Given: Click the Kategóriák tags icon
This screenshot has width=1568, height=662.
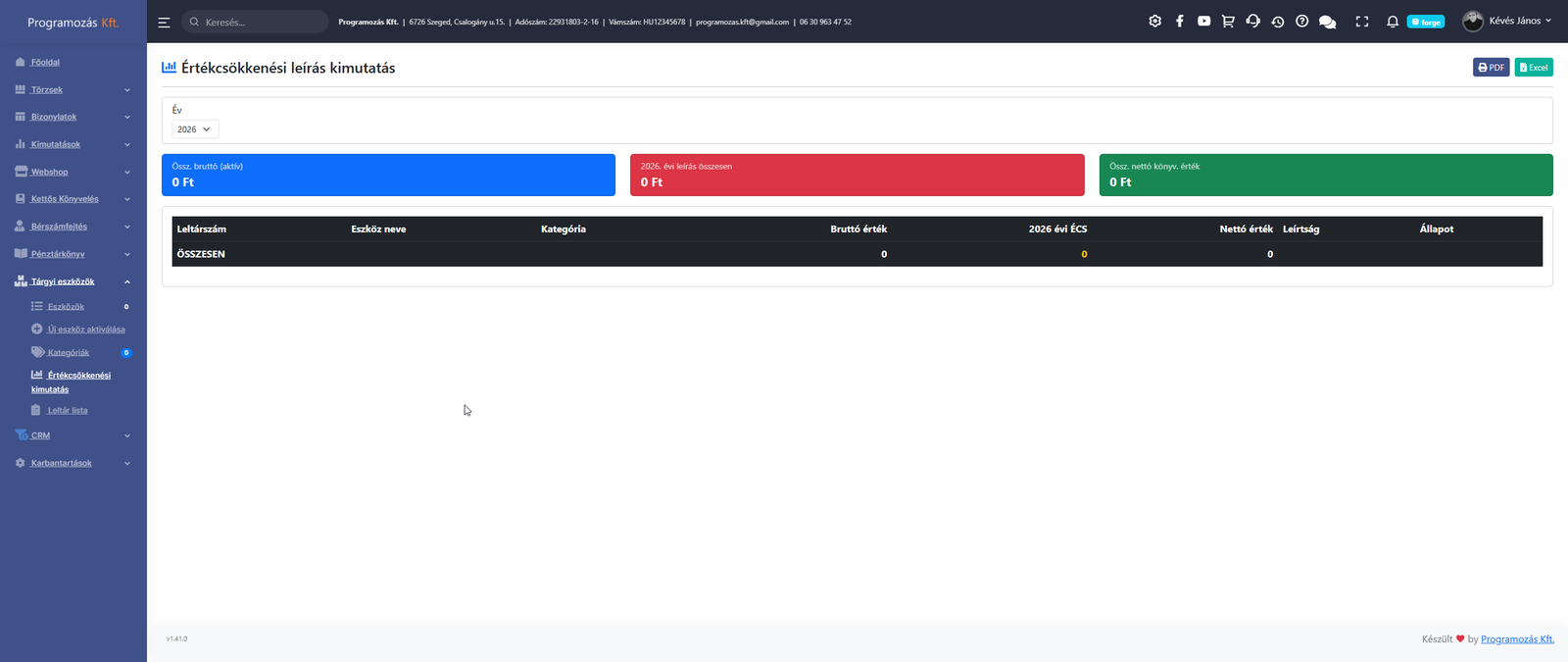Looking at the screenshot, I should pos(37,352).
